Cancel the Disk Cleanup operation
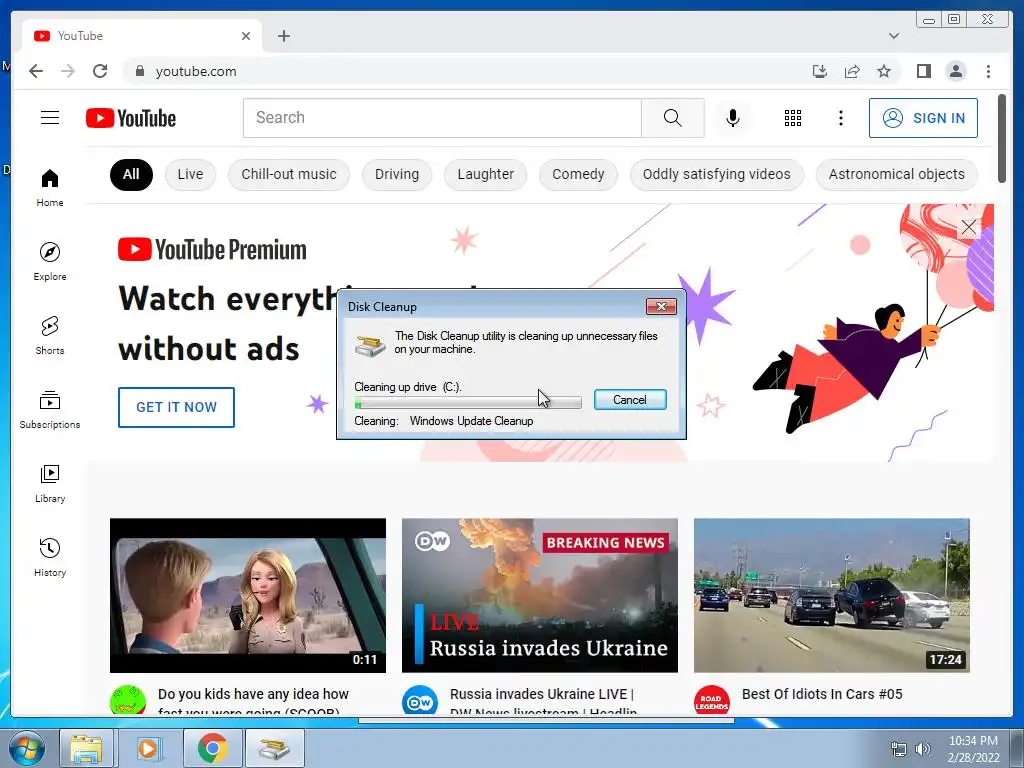1024x768 pixels. point(630,400)
